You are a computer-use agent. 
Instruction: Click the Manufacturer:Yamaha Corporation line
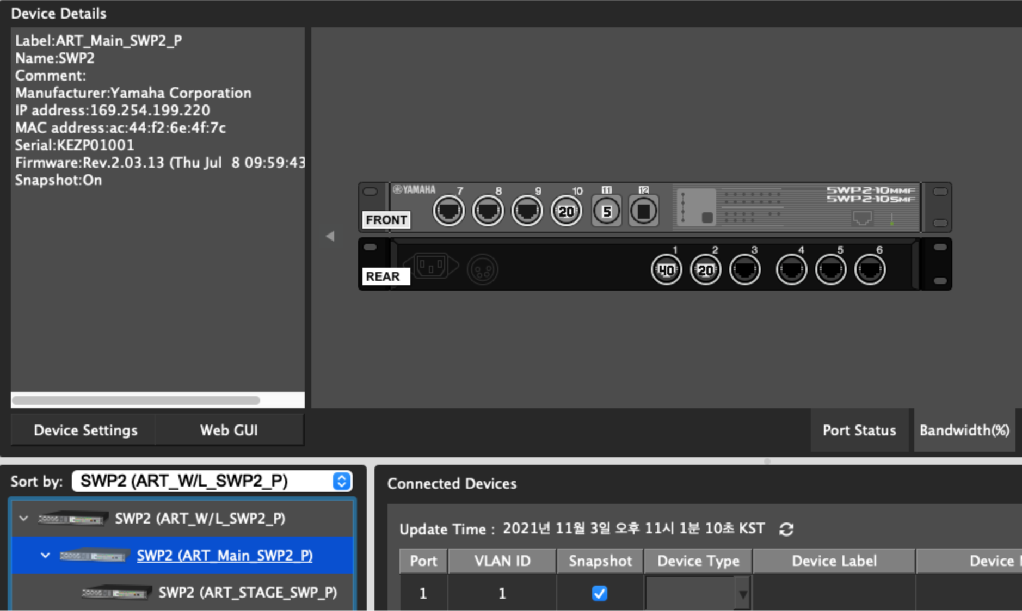point(133,93)
